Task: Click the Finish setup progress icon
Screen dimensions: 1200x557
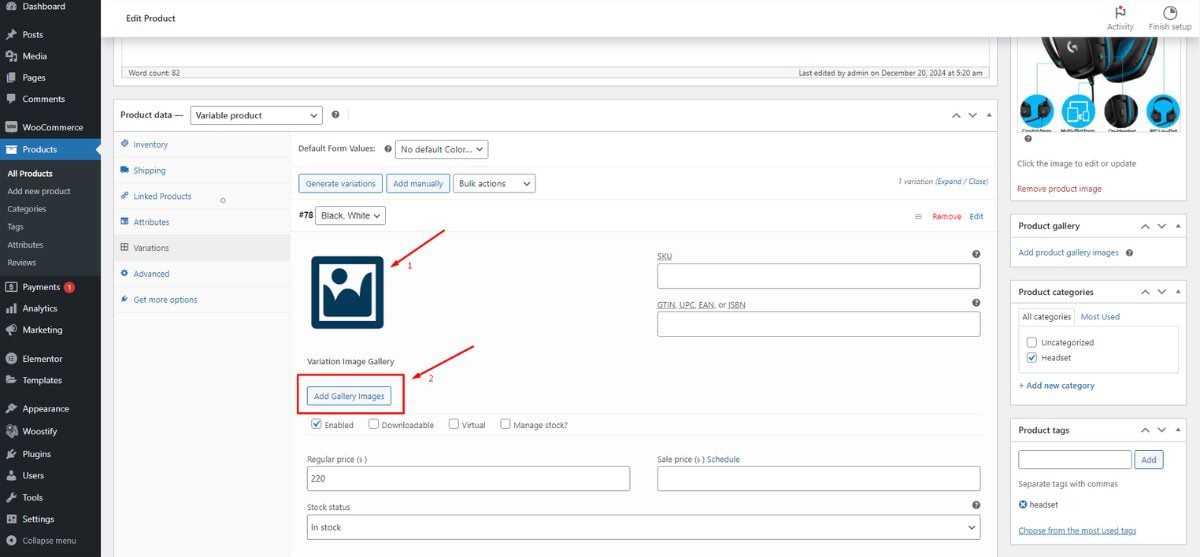Action: tap(1169, 13)
